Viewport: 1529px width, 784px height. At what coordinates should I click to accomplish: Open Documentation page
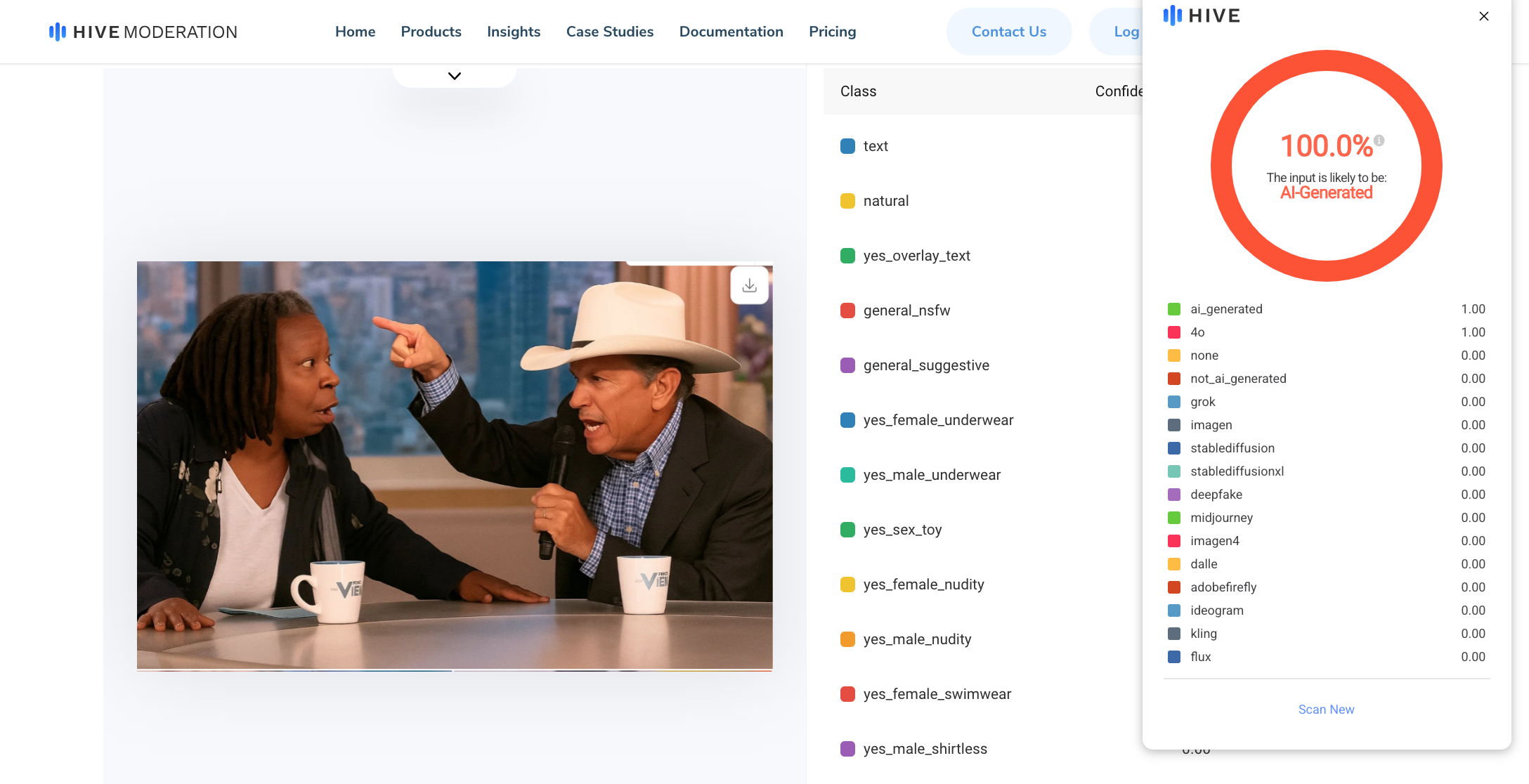click(731, 32)
